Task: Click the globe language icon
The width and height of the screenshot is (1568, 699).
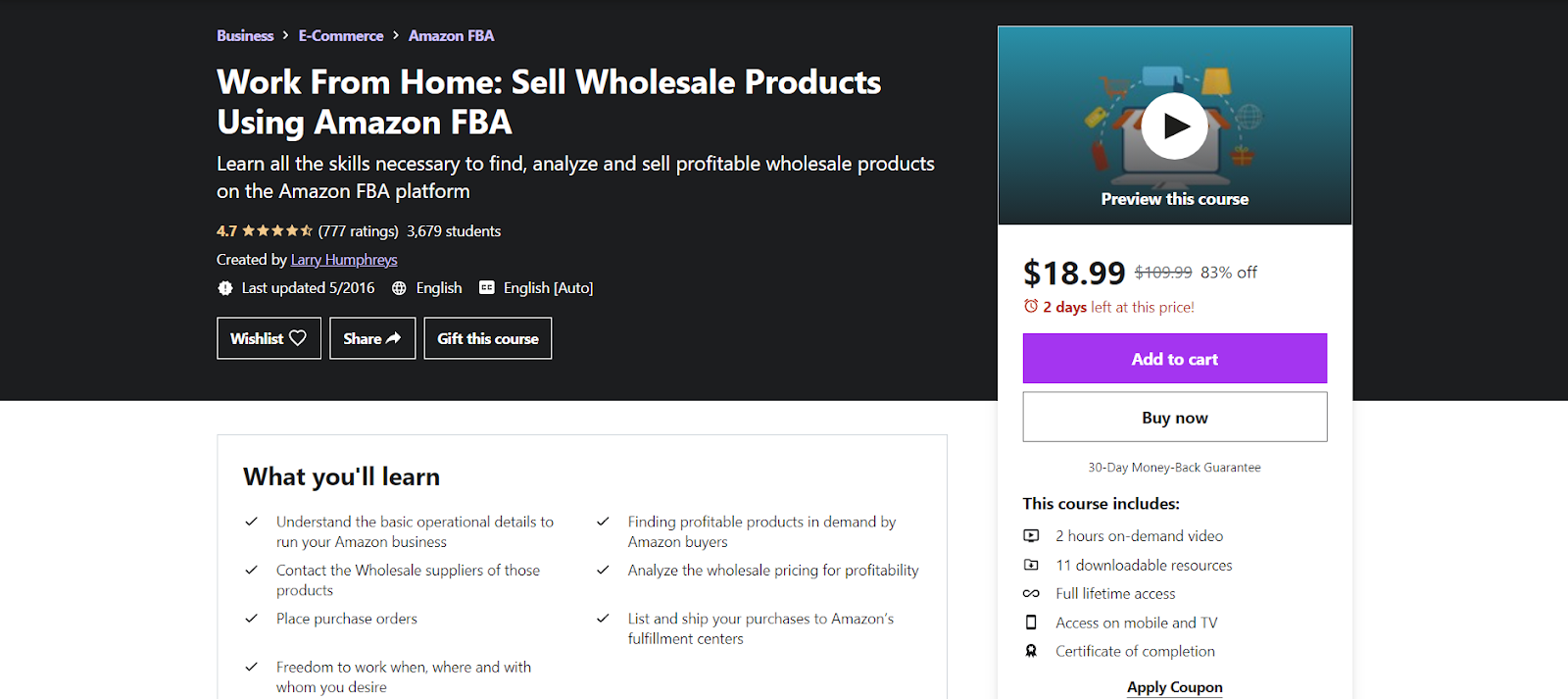Action: (x=399, y=288)
